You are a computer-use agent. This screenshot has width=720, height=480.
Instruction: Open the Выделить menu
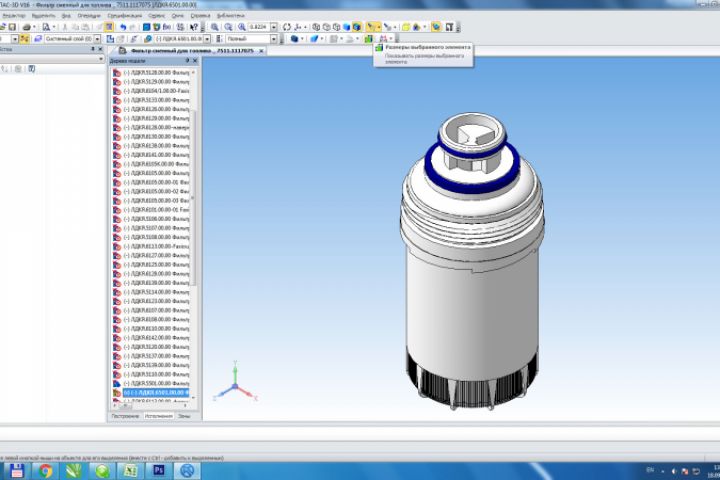coord(43,16)
